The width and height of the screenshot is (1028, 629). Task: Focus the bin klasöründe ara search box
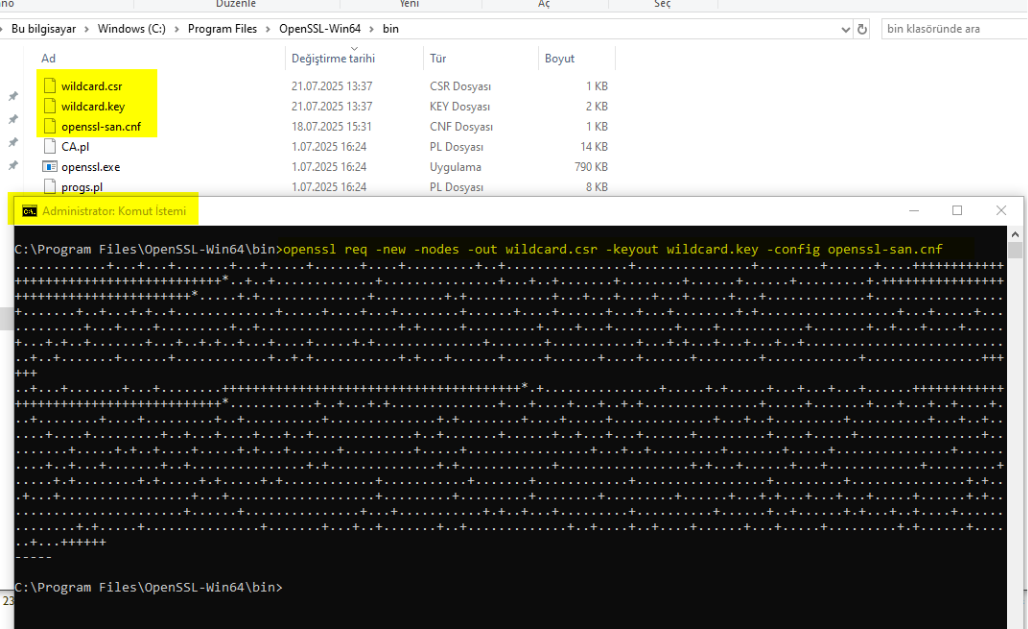pos(953,29)
